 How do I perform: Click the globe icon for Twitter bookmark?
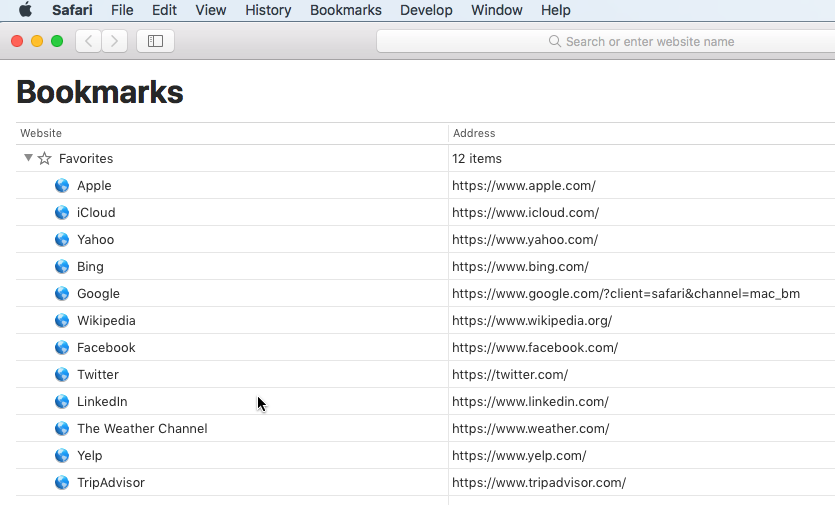click(x=62, y=374)
